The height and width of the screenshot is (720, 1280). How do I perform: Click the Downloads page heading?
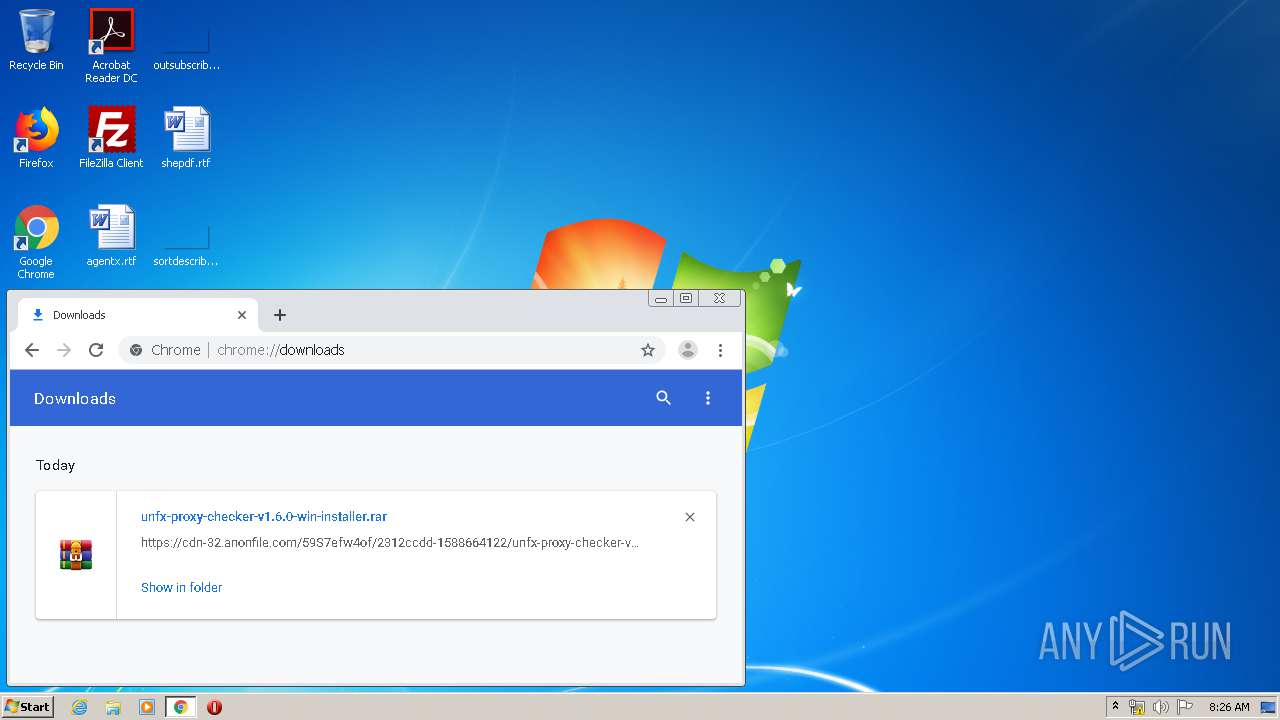pos(75,398)
